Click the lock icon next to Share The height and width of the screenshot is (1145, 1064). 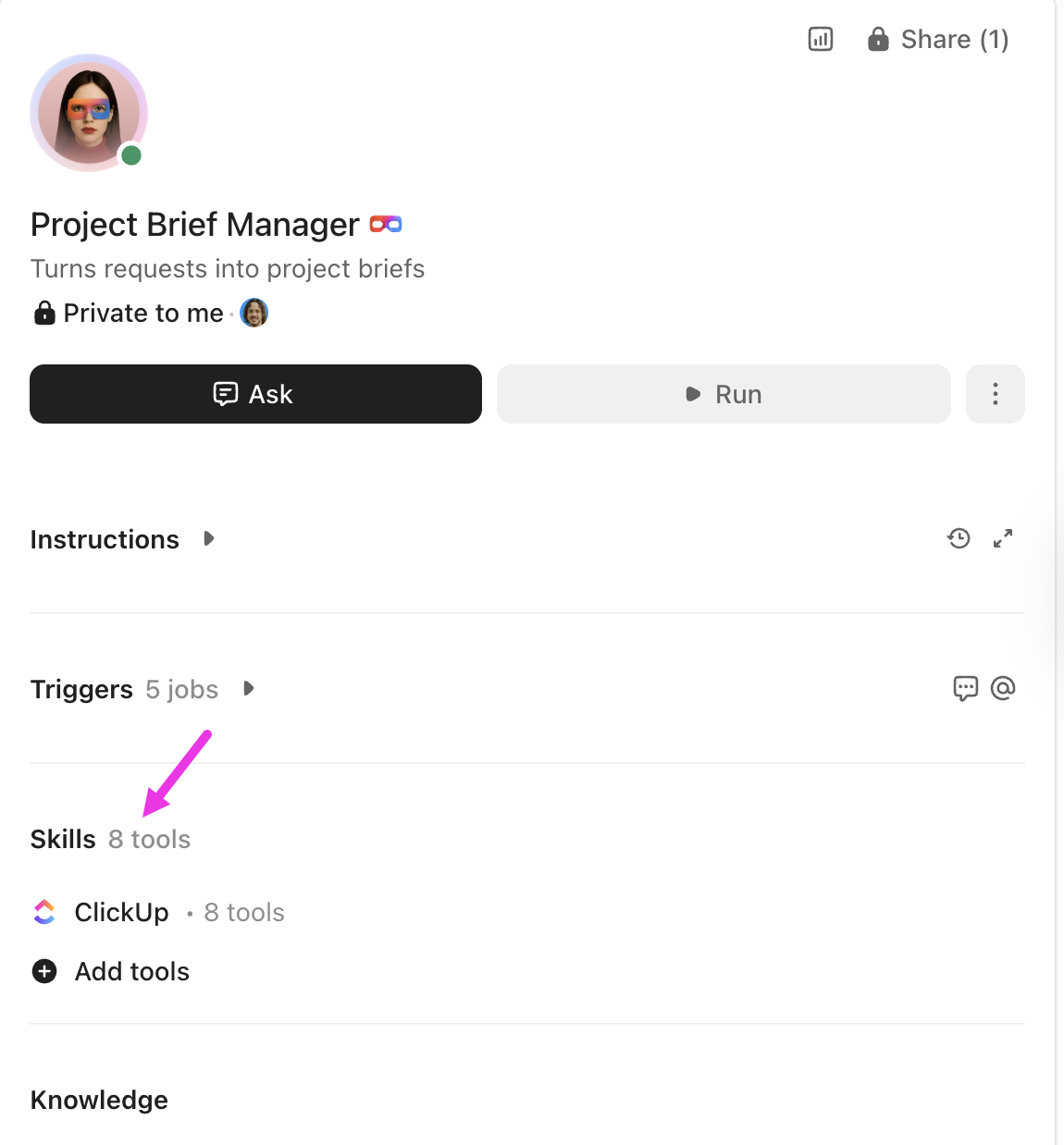[876, 39]
